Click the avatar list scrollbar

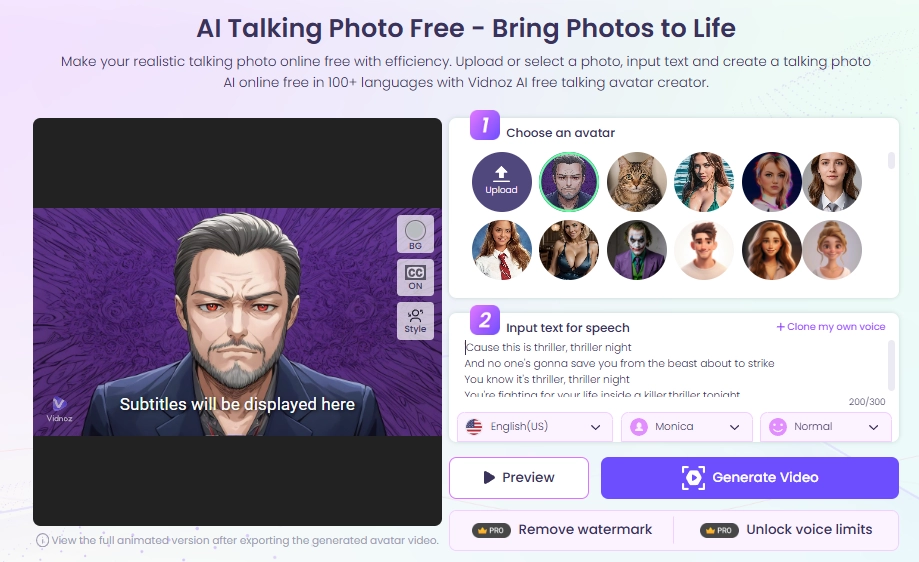[891, 160]
